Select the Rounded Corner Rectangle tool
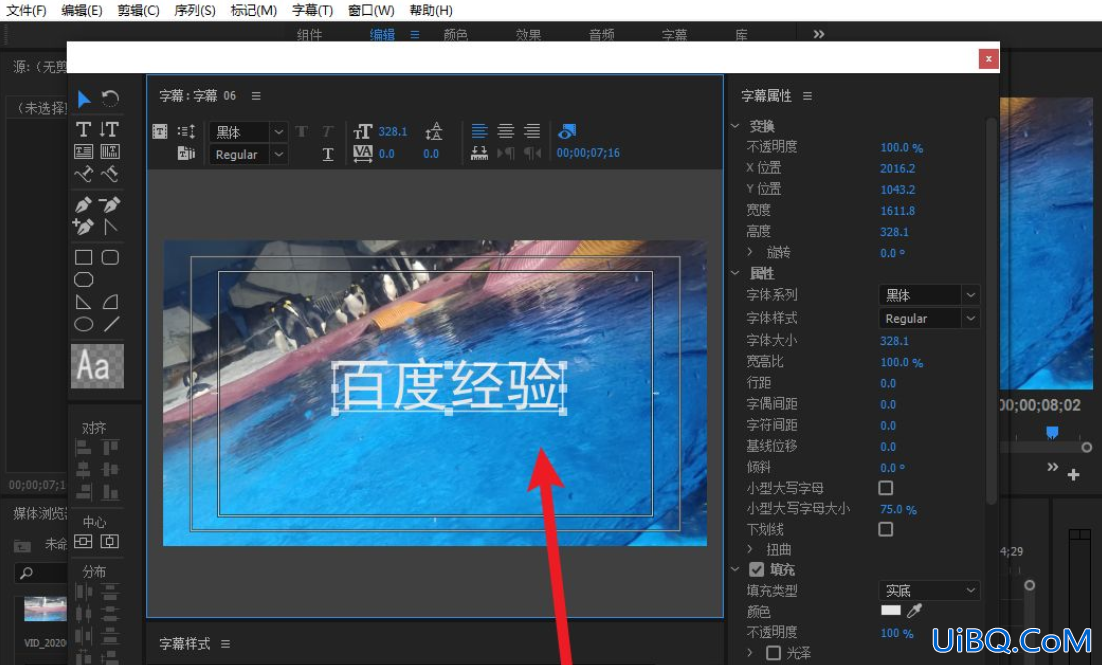 pos(110,257)
